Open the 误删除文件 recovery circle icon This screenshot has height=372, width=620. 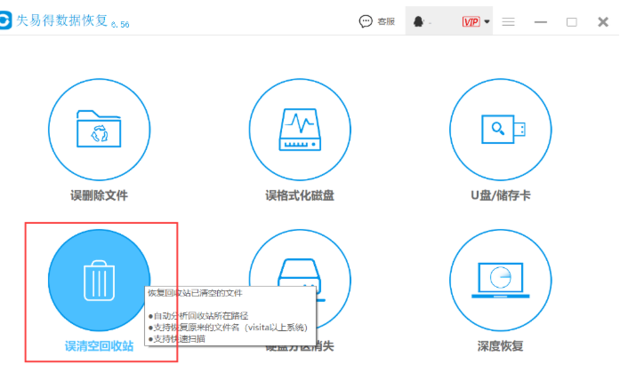pyautogui.click(x=99, y=130)
